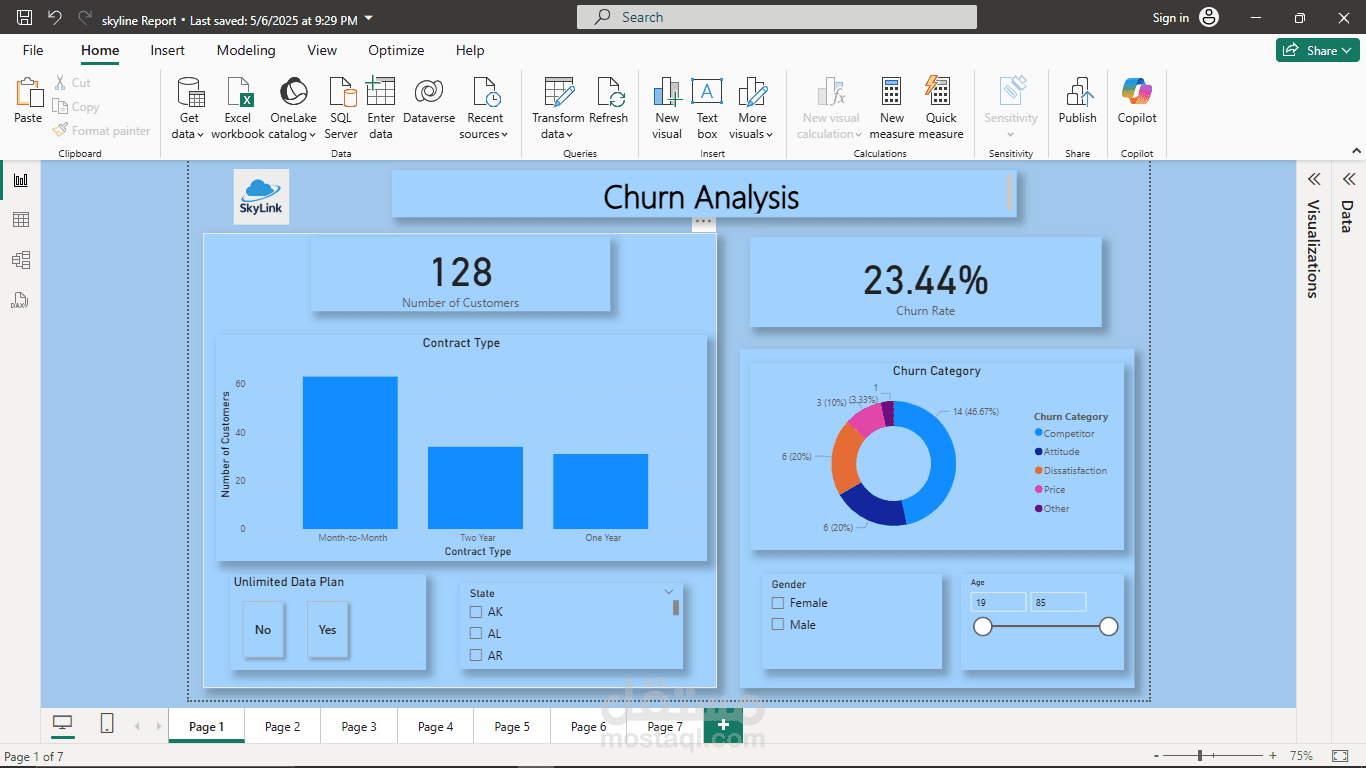
Task: Click the Search box in title bar
Action: (x=777, y=17)
